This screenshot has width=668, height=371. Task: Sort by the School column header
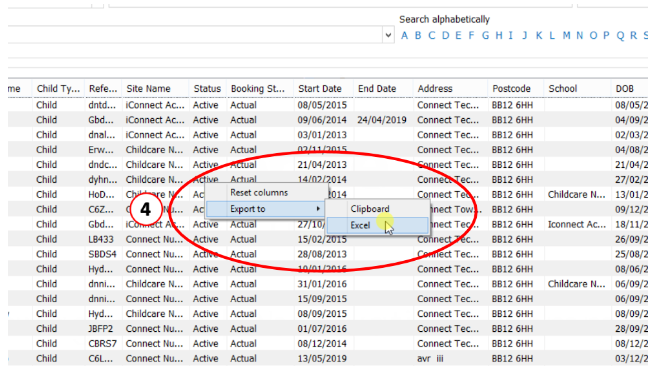[578, 89]
